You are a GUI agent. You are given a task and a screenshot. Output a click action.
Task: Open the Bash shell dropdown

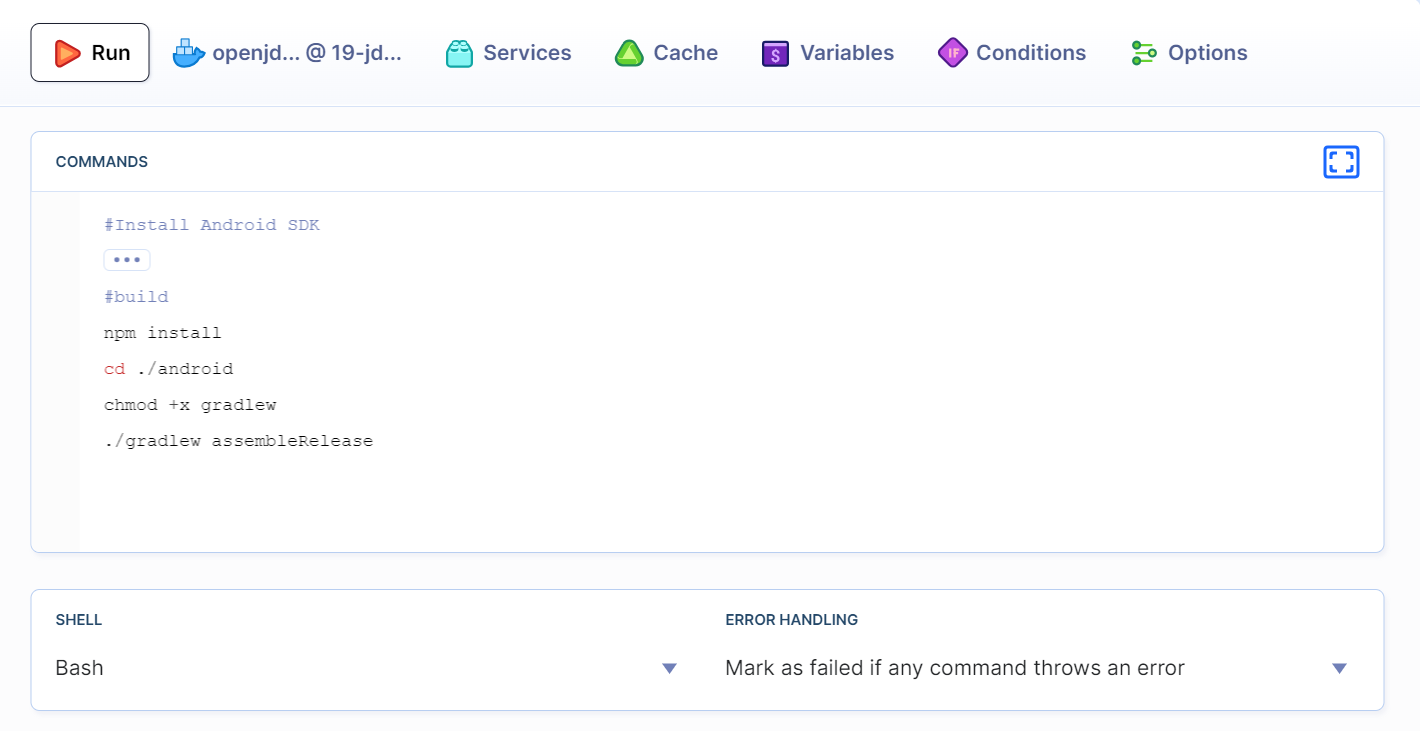pos(368,668)
